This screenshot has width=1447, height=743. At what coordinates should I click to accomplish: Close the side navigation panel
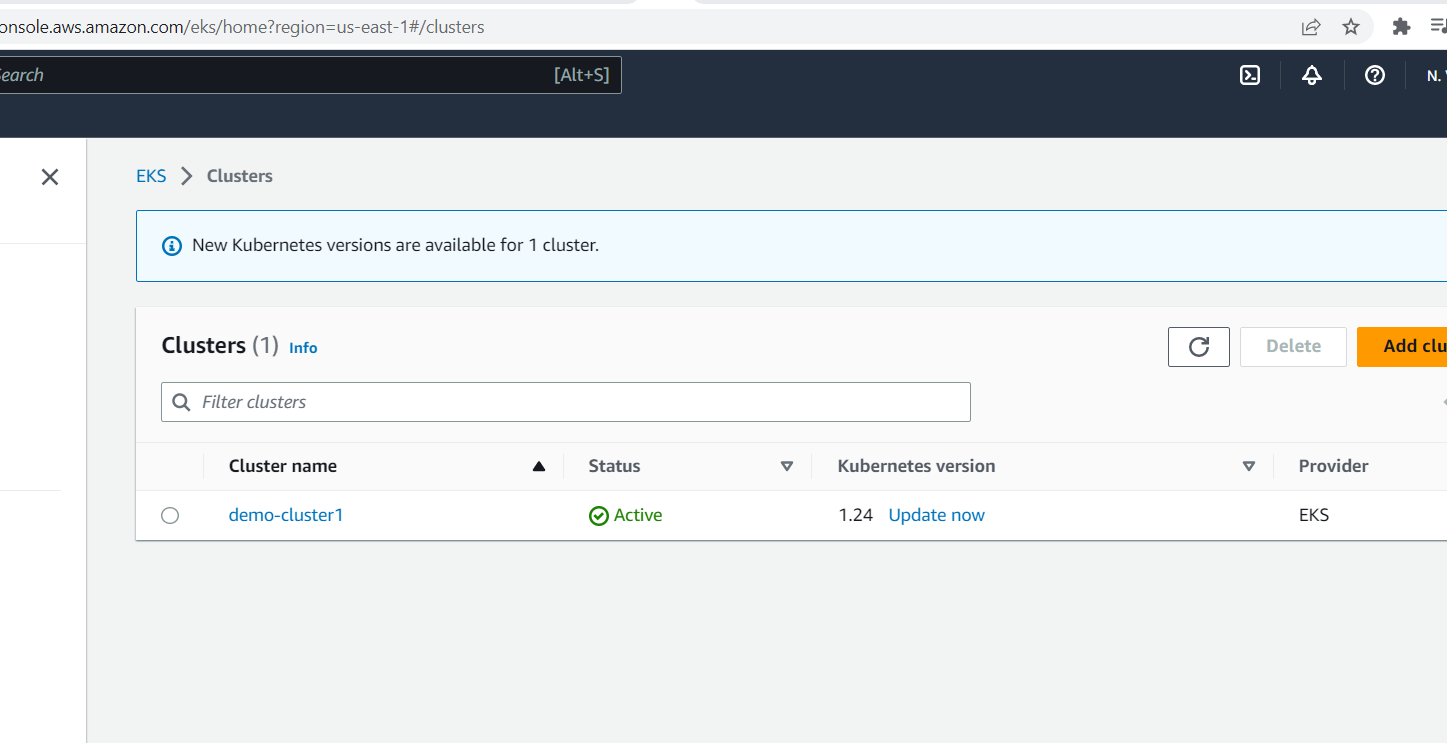pyautogui.click(x=50, y=177)
